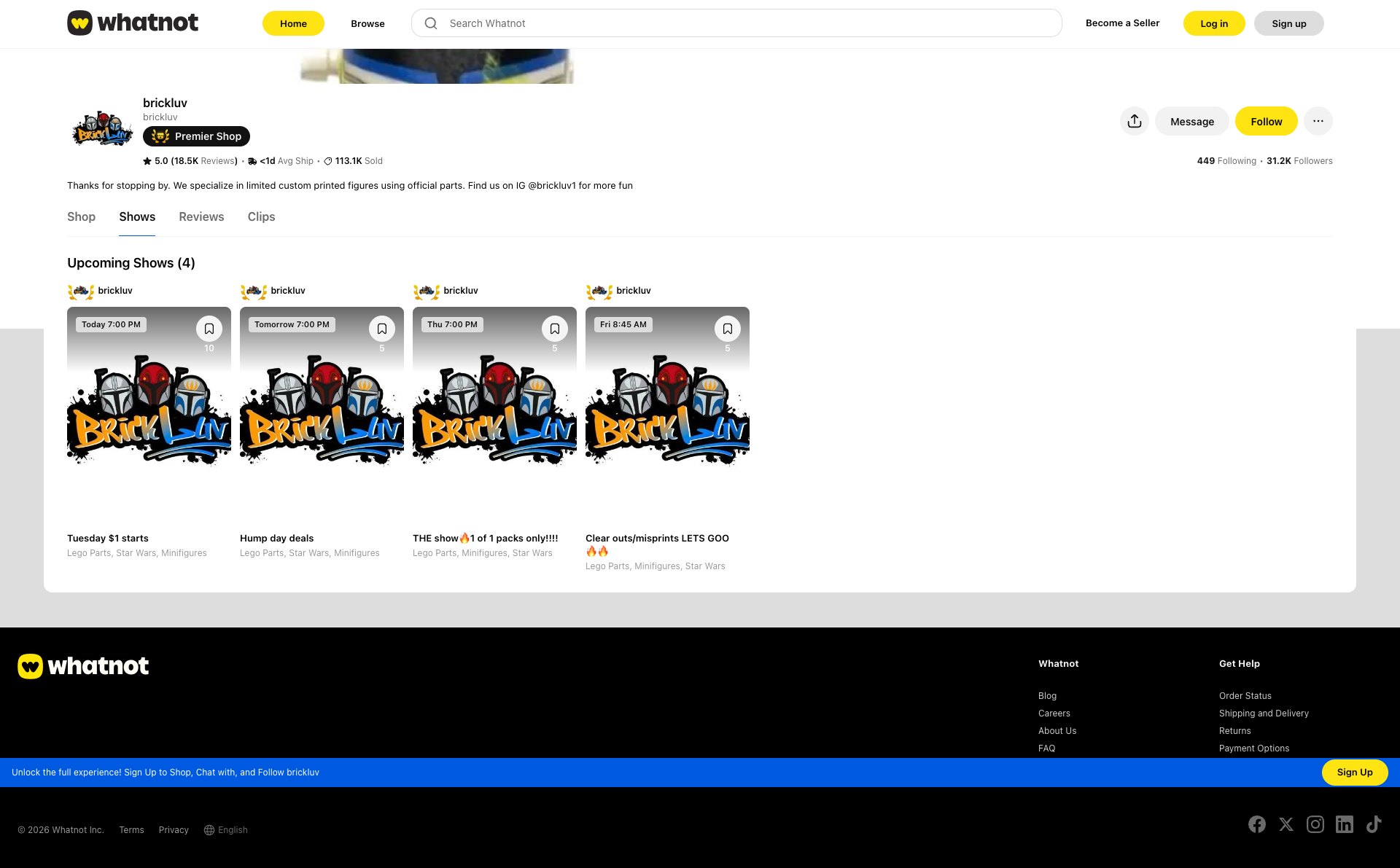Switch to the Reviews tab
Screen dimensions: 1400x868
coord(201,216)
